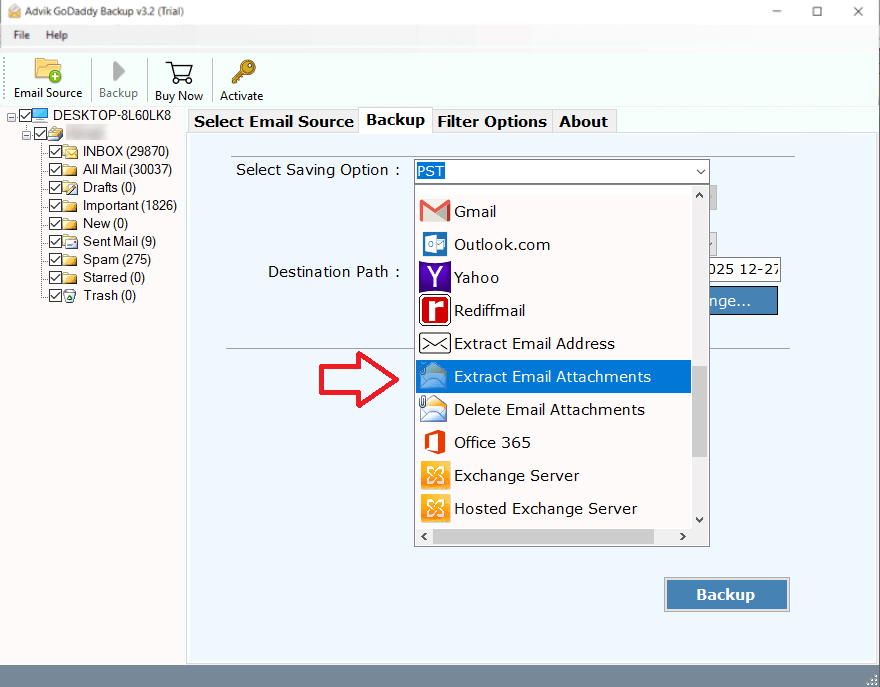The height and width of the screenshot is (687, 880).
Task: Click the partially hidden Change... button
Action: coord(743,301)
